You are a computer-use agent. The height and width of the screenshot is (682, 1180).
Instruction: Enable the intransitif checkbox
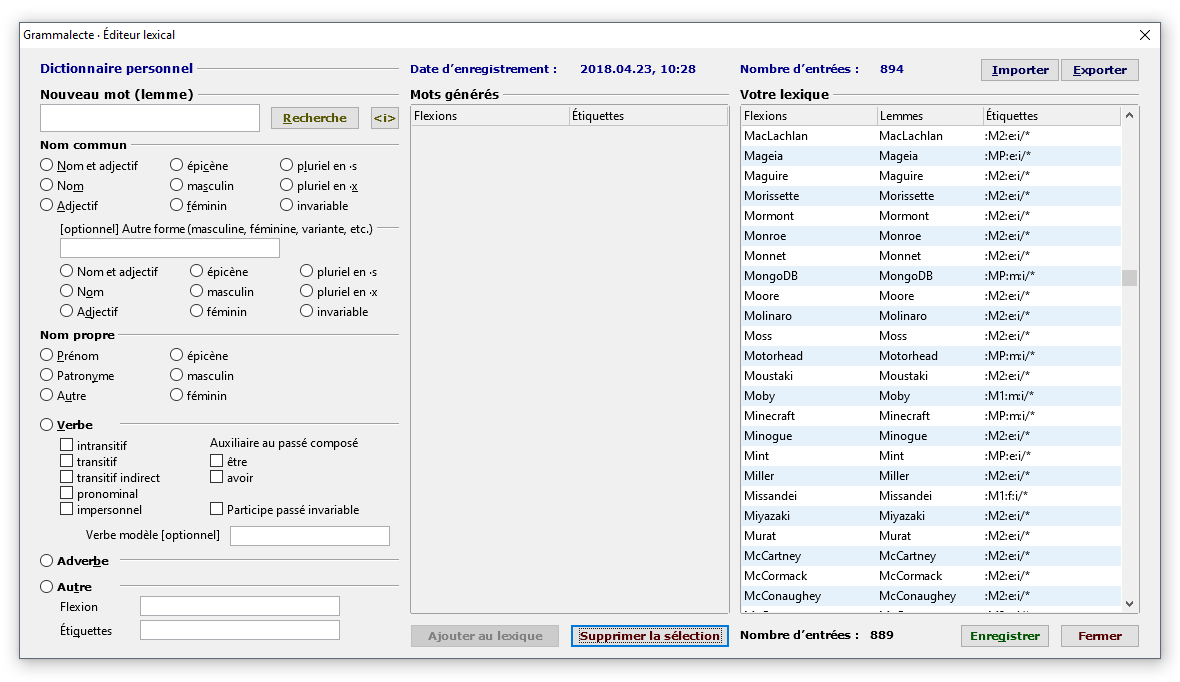pyautogui.click(x=67, y=445)
